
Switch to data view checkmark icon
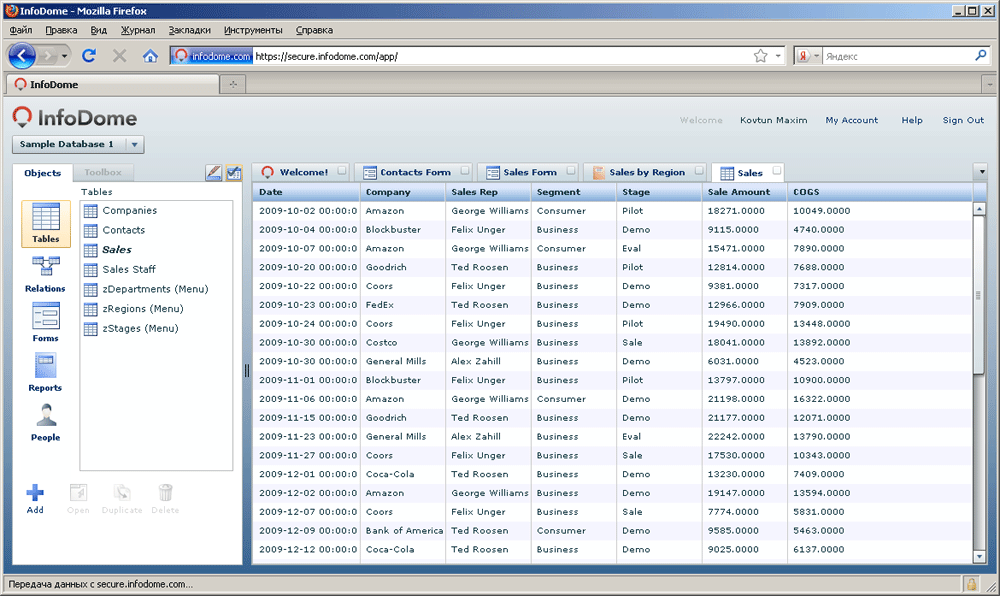click(234, 172)
